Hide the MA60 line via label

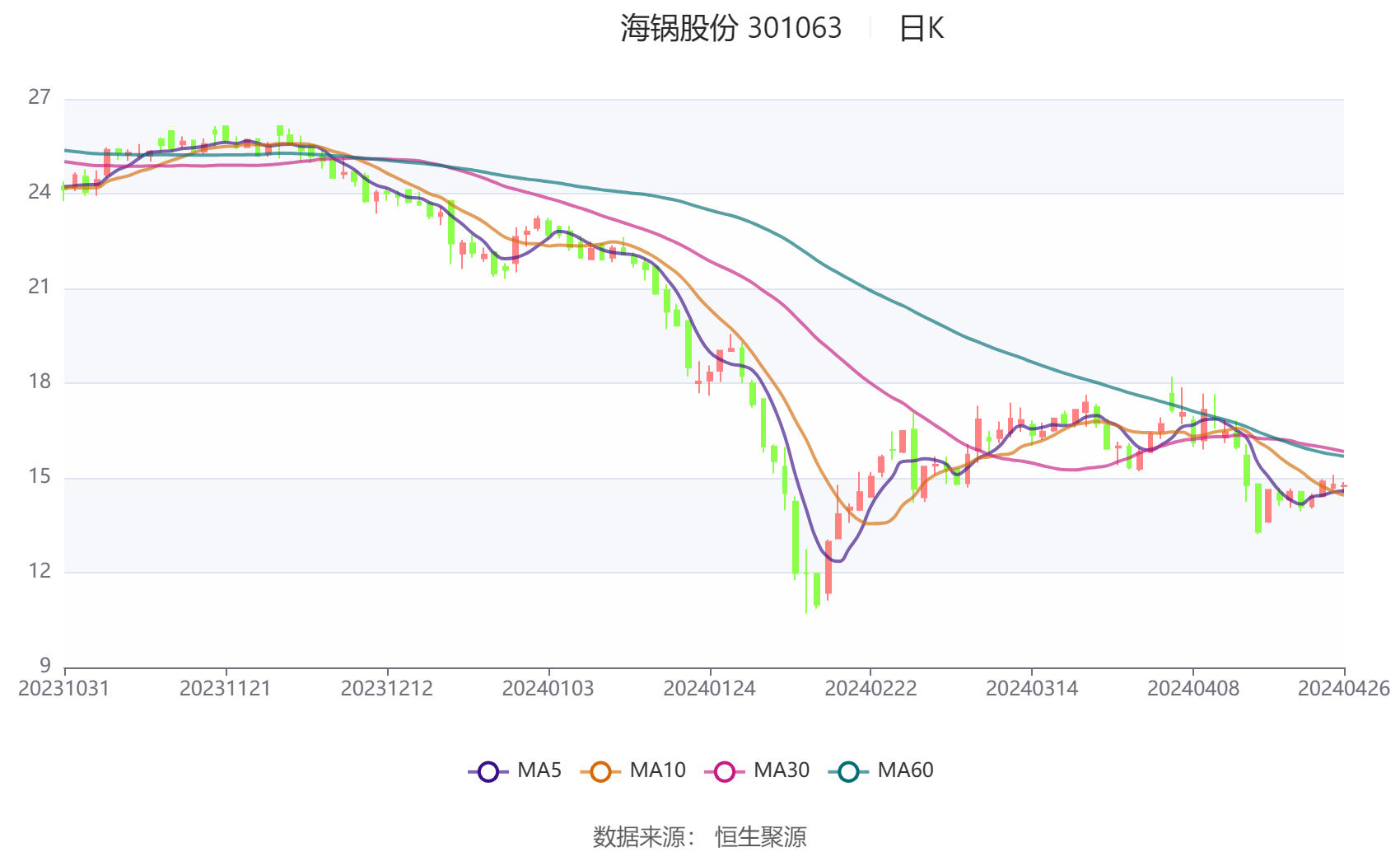[905, 770]
